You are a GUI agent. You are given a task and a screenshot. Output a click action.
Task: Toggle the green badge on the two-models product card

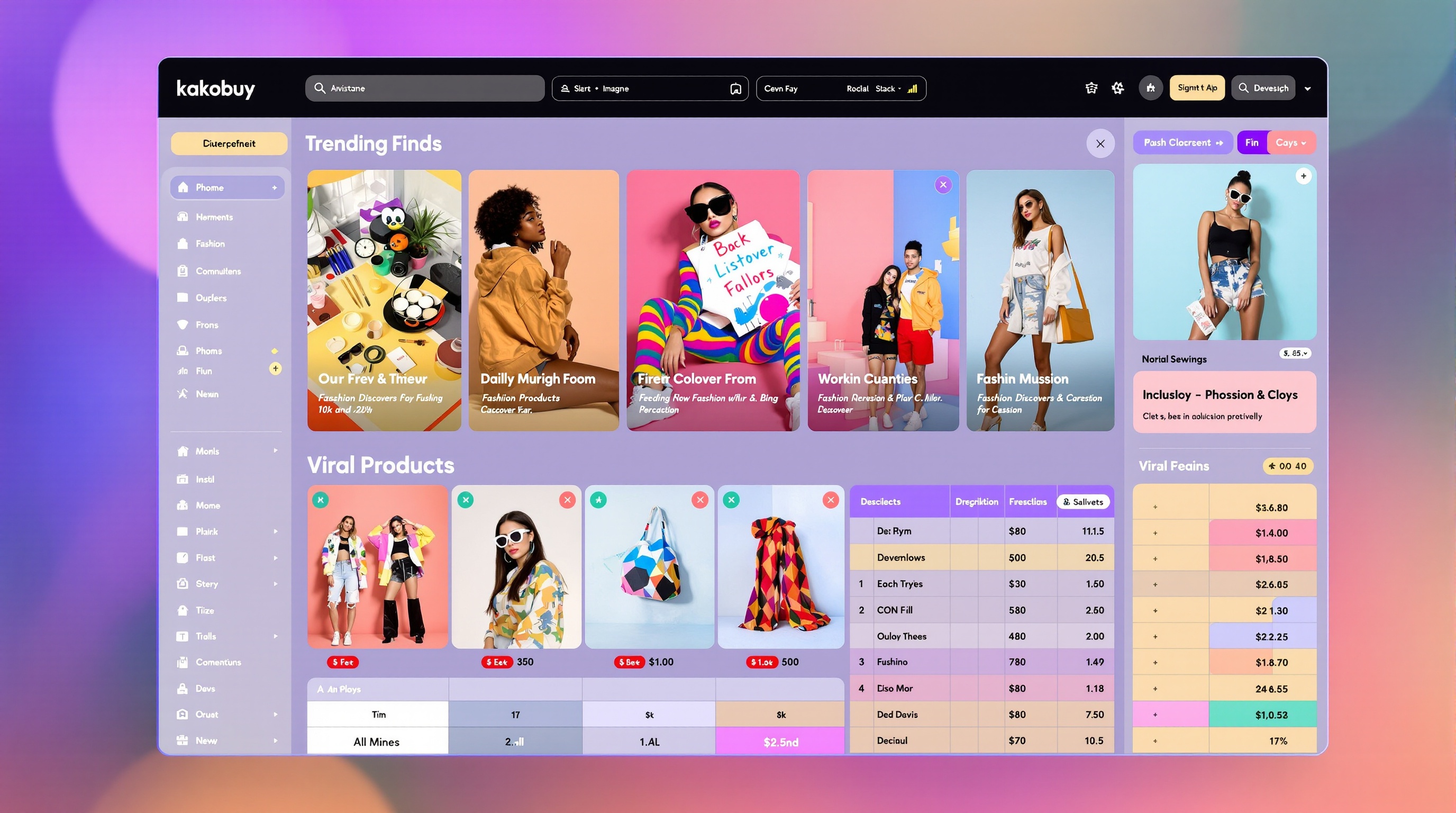point(321,500)
